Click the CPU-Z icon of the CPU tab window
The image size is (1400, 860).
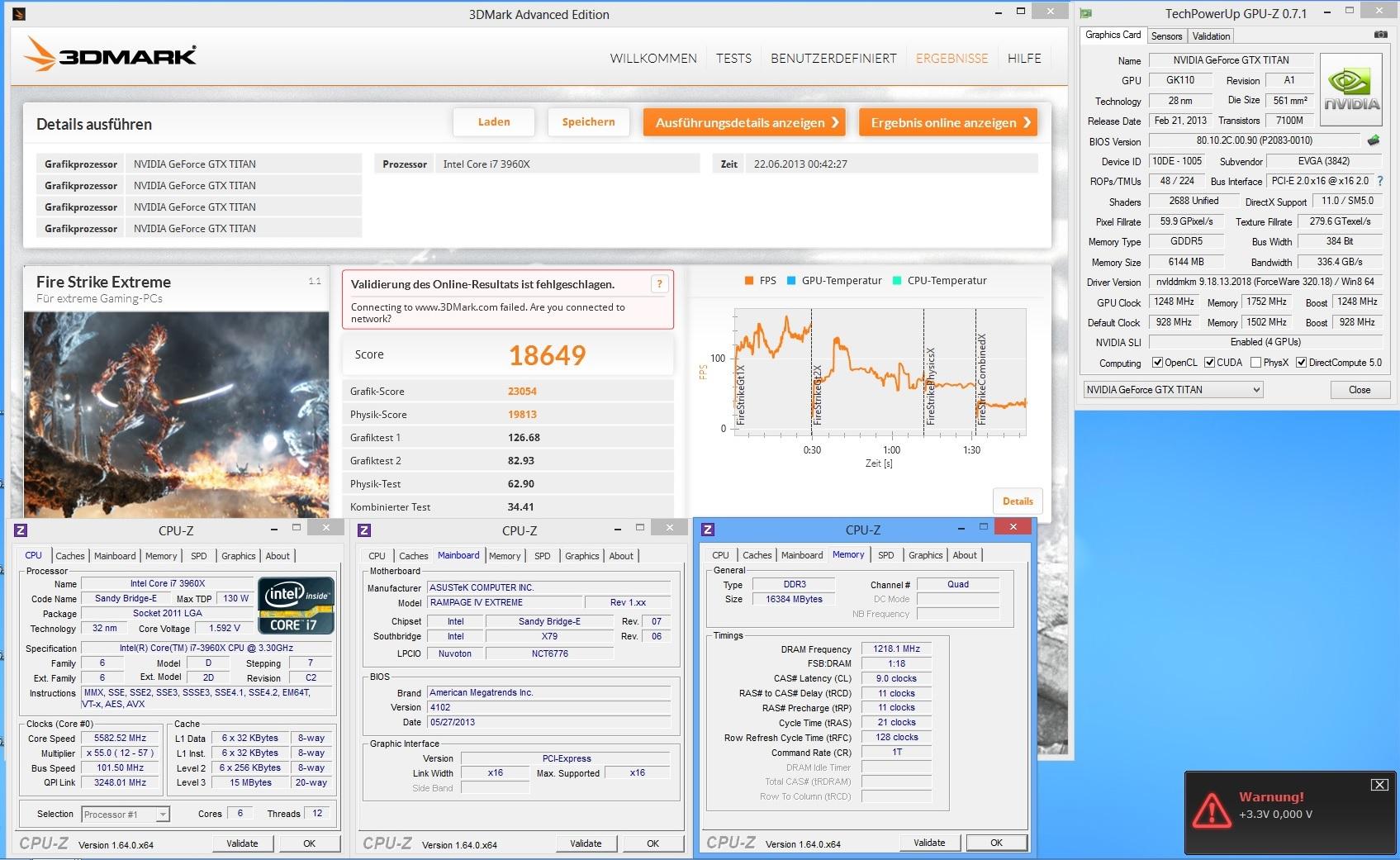21,530
